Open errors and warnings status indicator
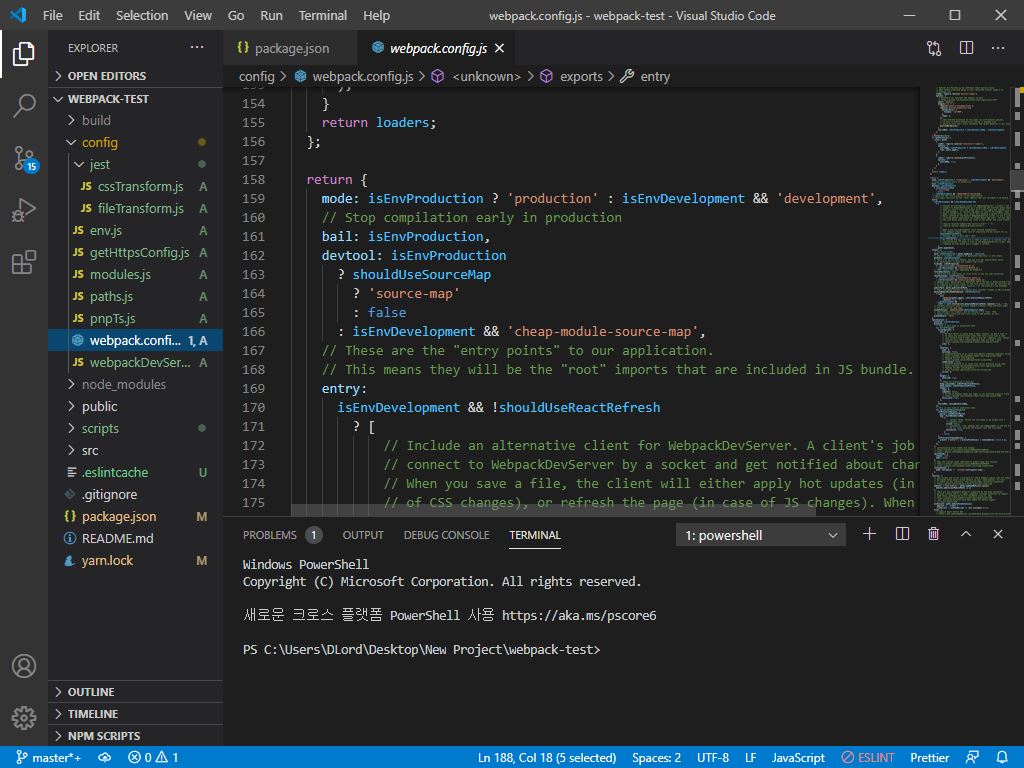Image resolution: width=1024 pixels, height=768 pixels. coord(153,758)
